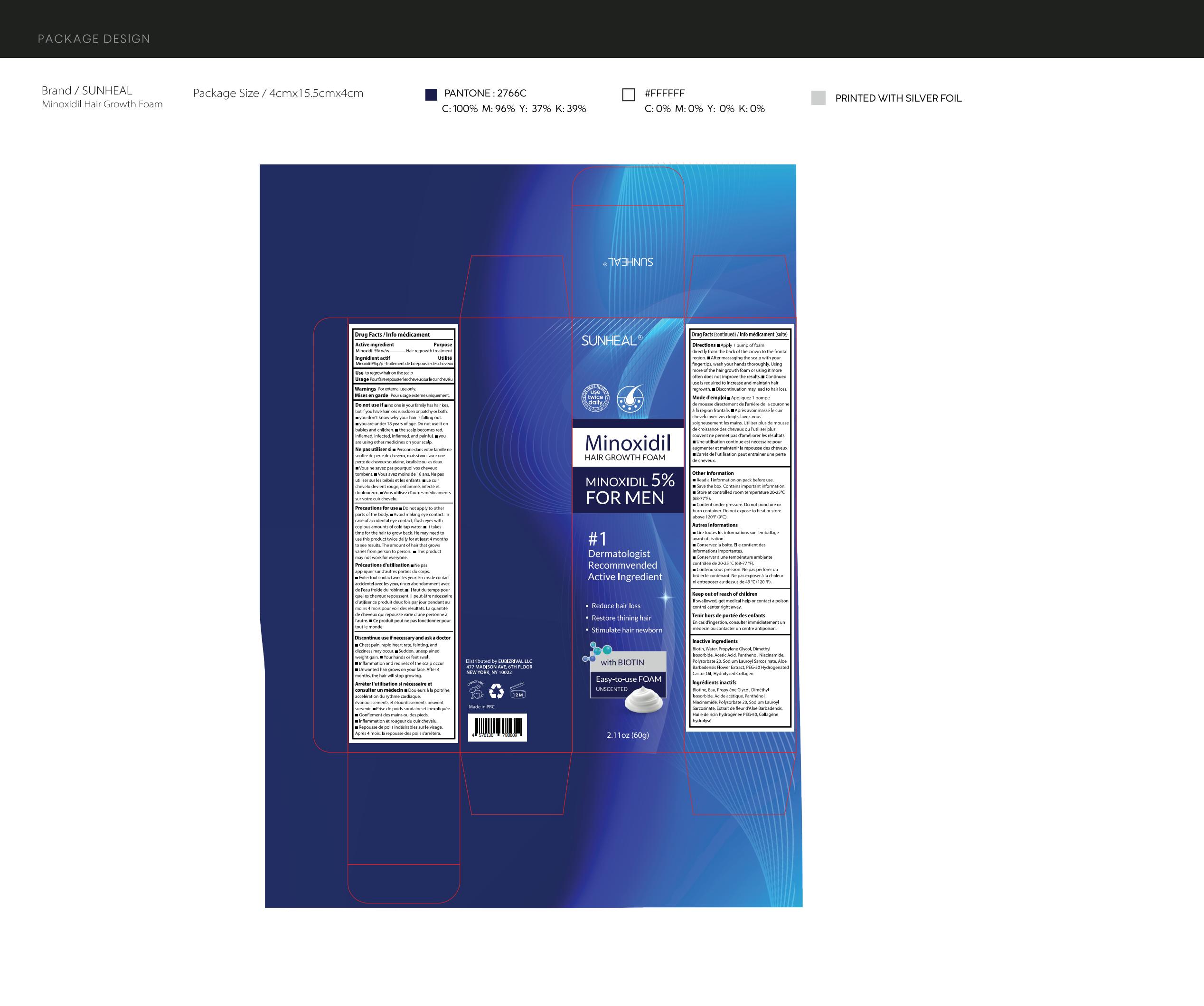Click the white foam swirl image

[x=643, y=700]
